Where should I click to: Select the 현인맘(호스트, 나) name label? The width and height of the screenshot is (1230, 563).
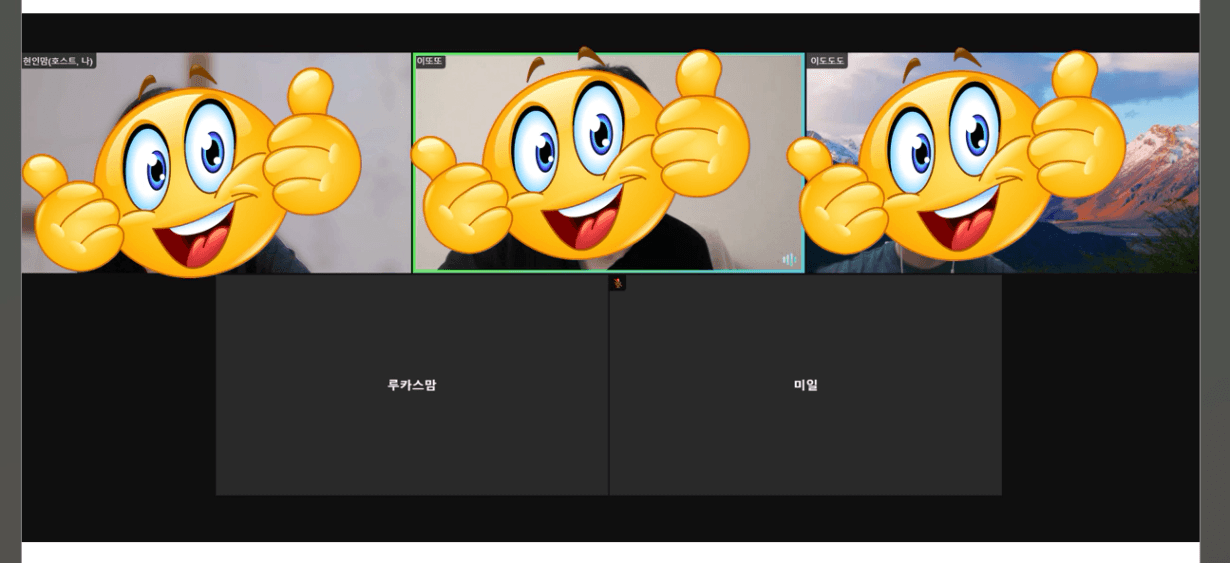pos(58,61)
